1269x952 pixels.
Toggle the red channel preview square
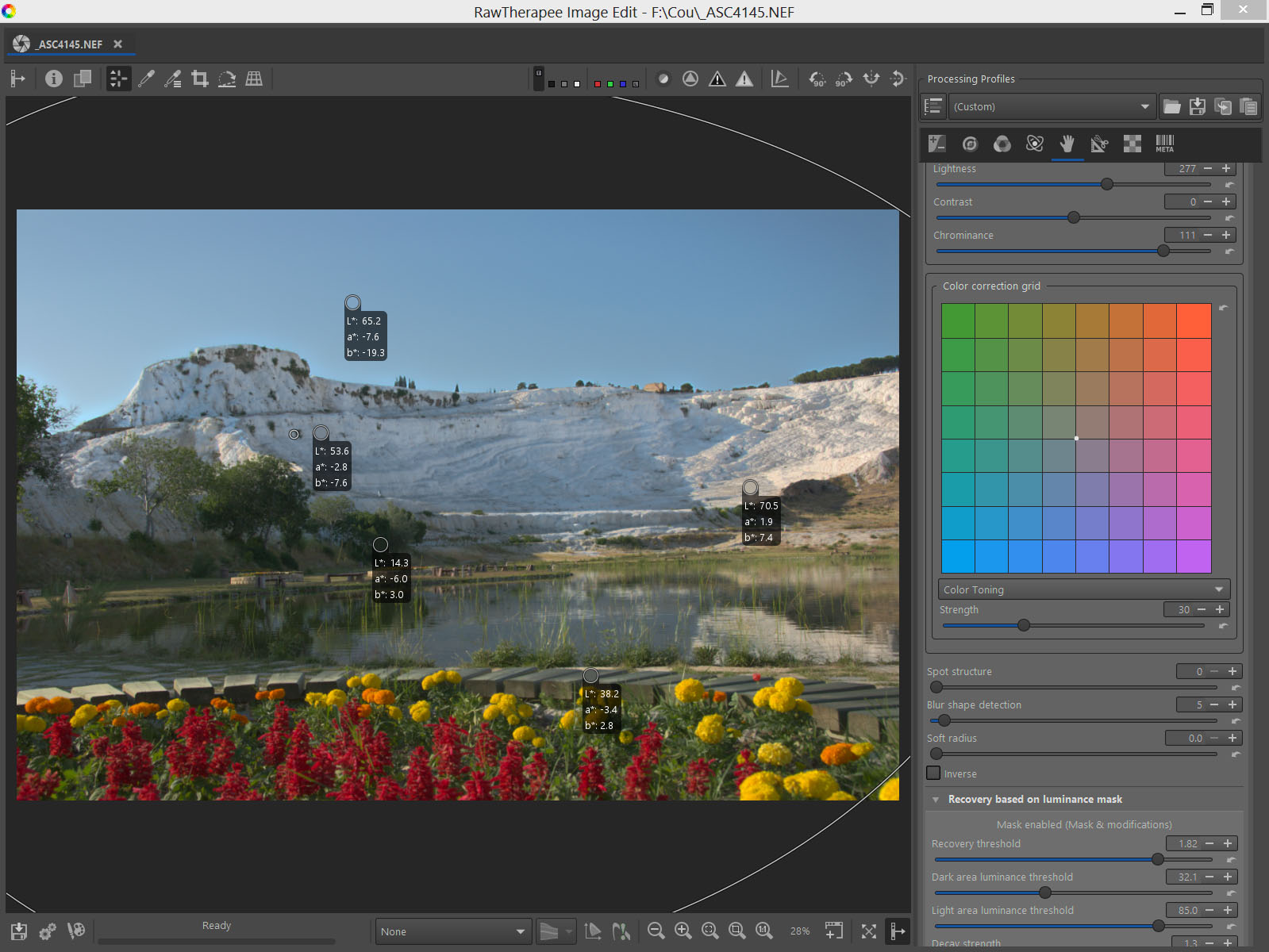tap(597, 83)
